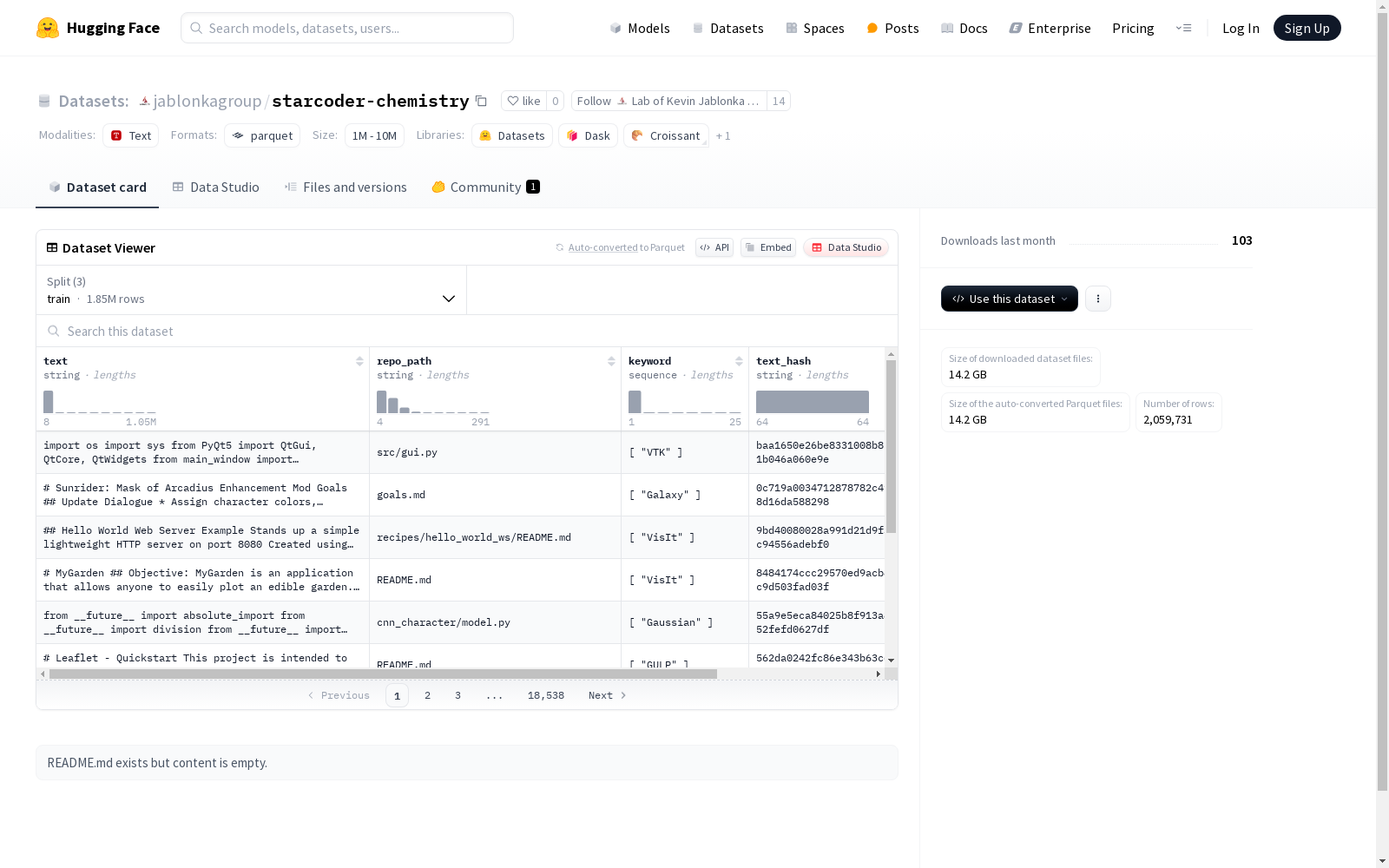This screenshot has height=868, width=1389.
Task: Open the navigation overflow menu icon
Action: 1183,28
